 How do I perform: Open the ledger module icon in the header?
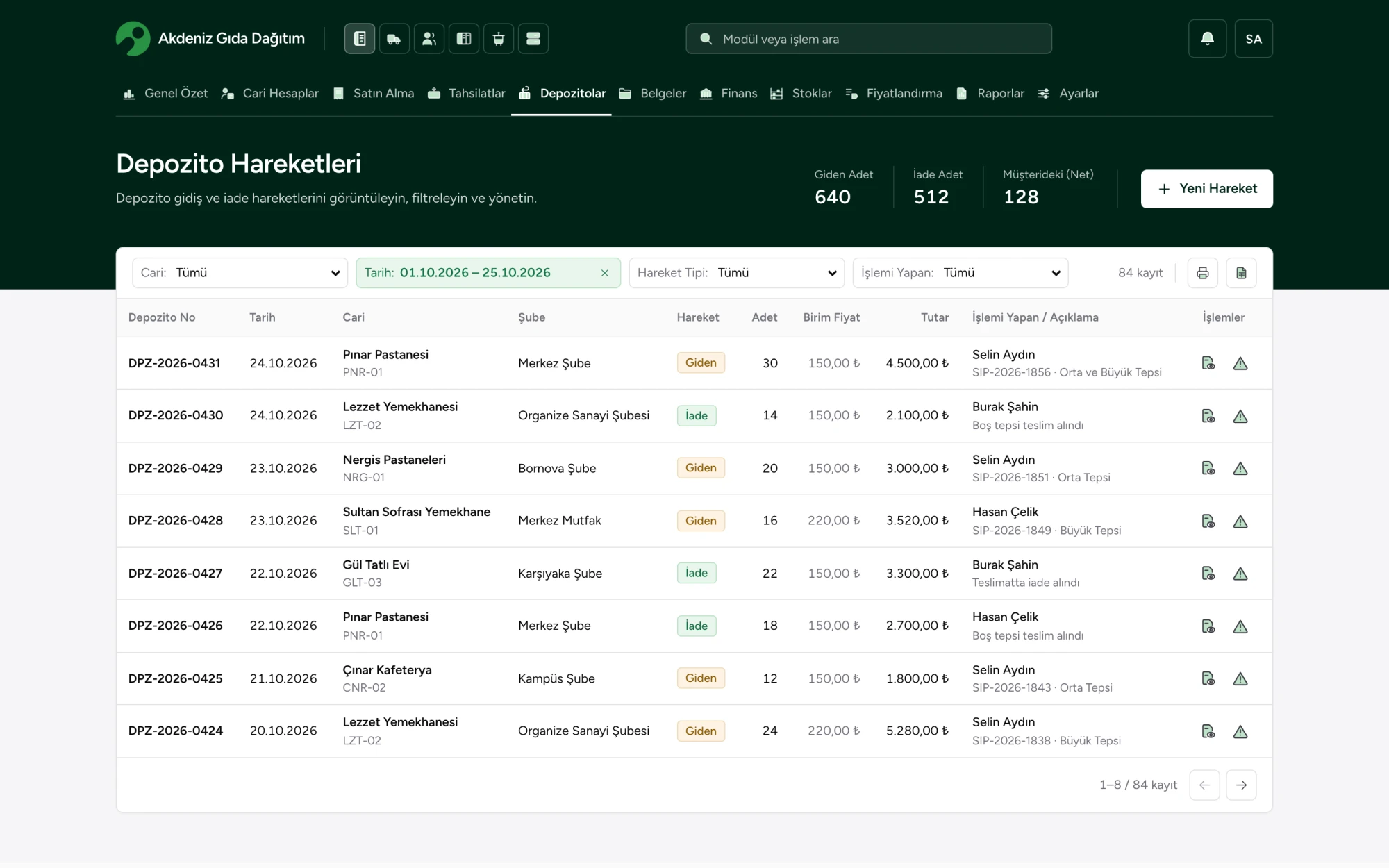point(360,39)
